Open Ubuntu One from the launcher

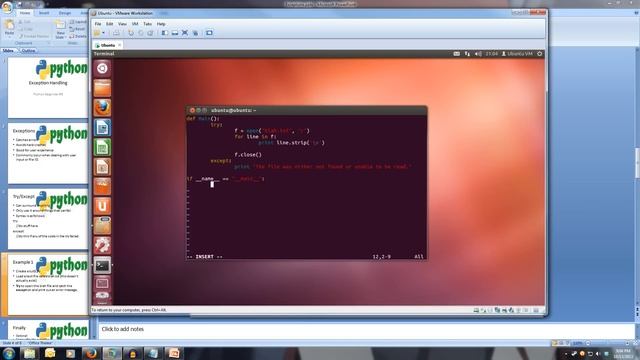tap(102, 206)
